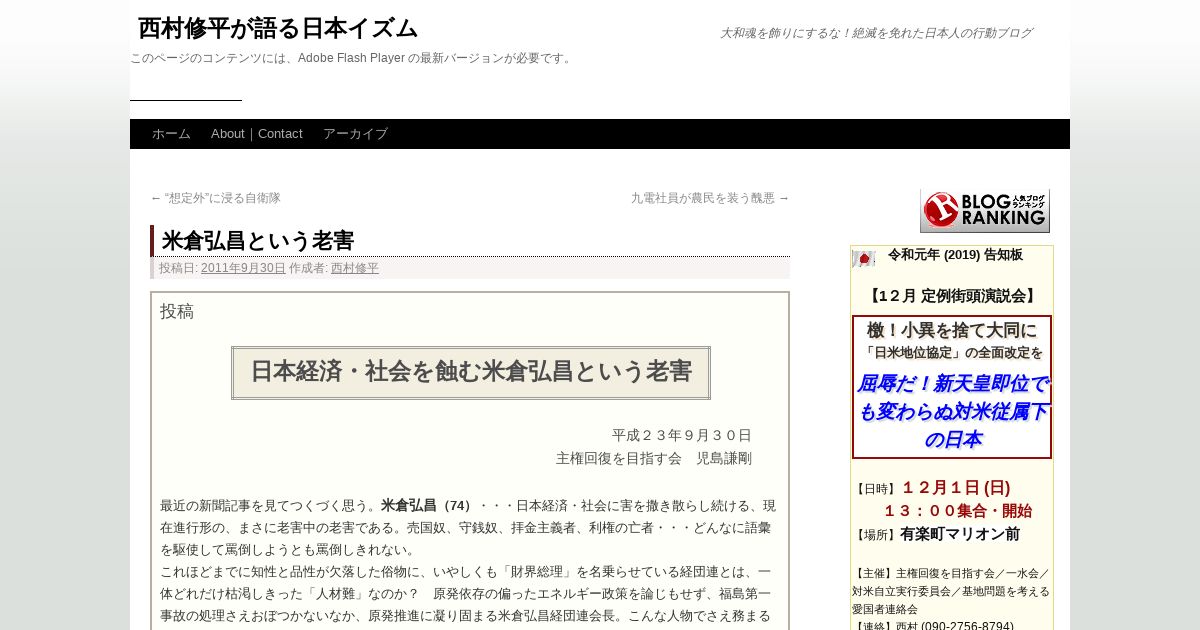Click time text １３：００集合・開始

click(x=957, y=511)
